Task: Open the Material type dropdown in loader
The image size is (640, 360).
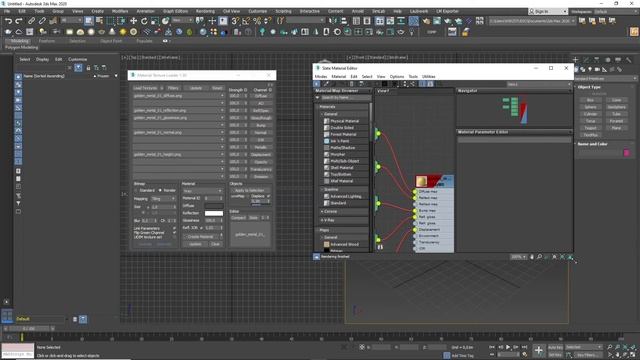Action: click(202, 191)
